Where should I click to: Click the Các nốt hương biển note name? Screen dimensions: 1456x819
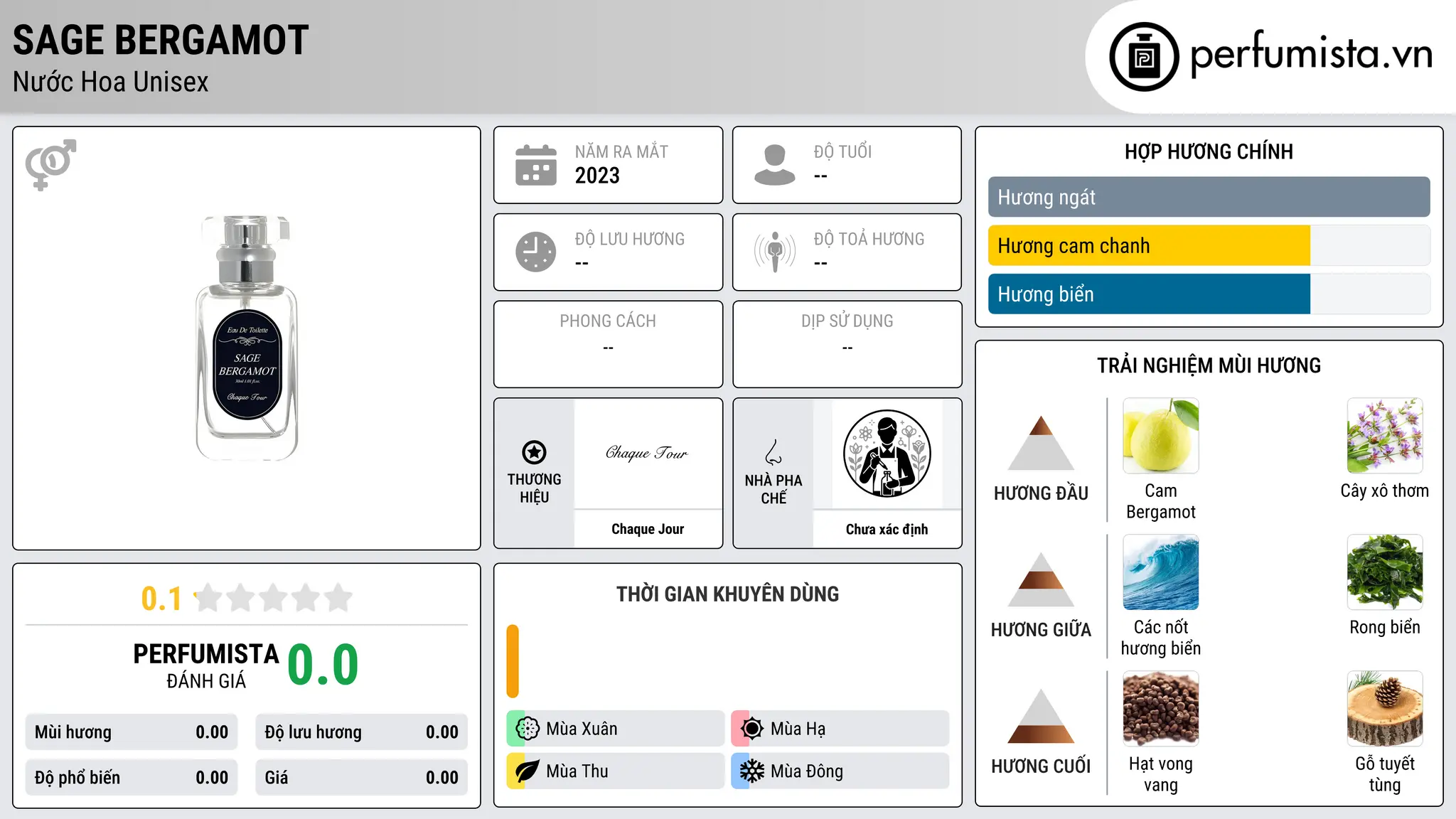(1161, 638)
